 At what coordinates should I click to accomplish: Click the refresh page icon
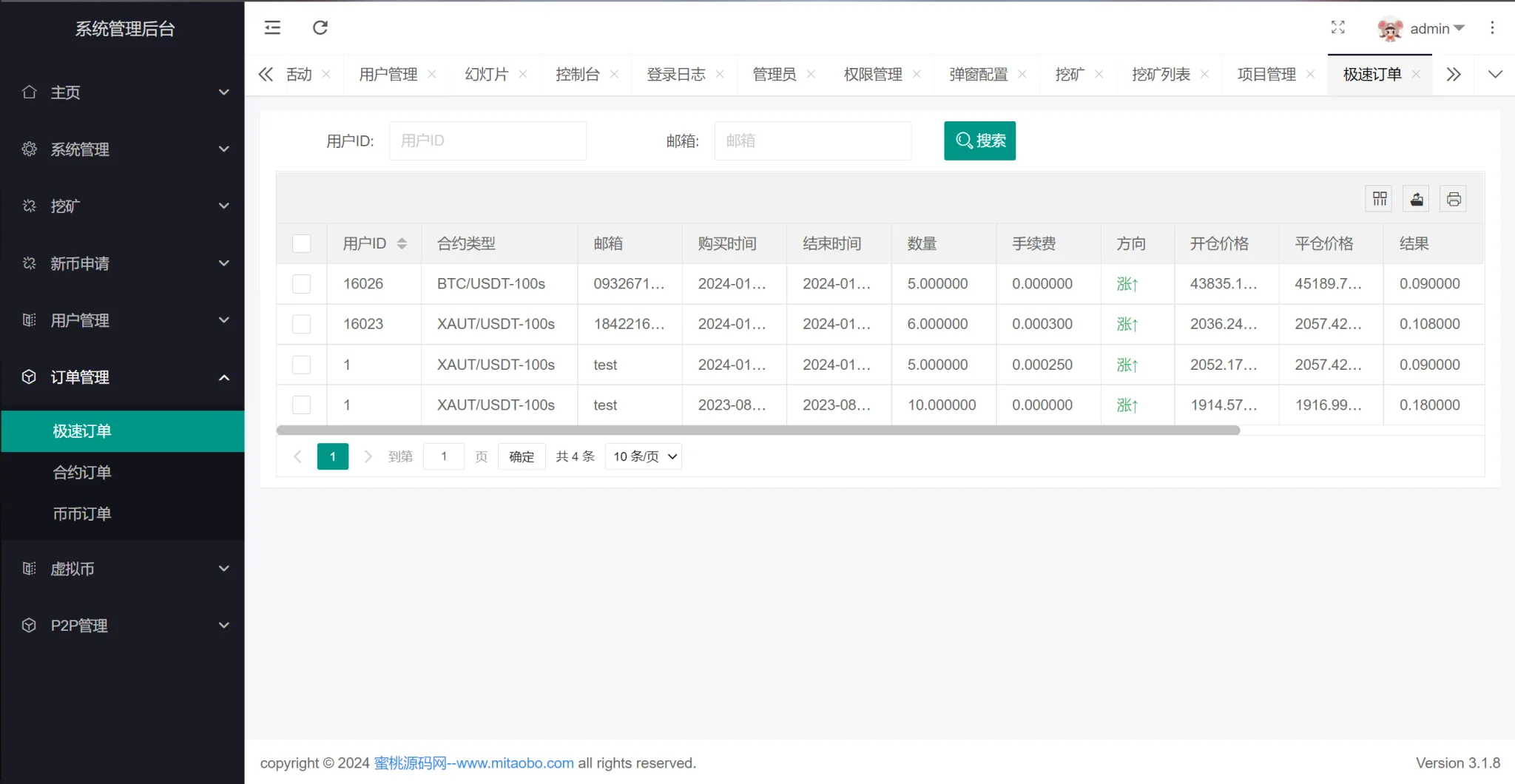320,28
